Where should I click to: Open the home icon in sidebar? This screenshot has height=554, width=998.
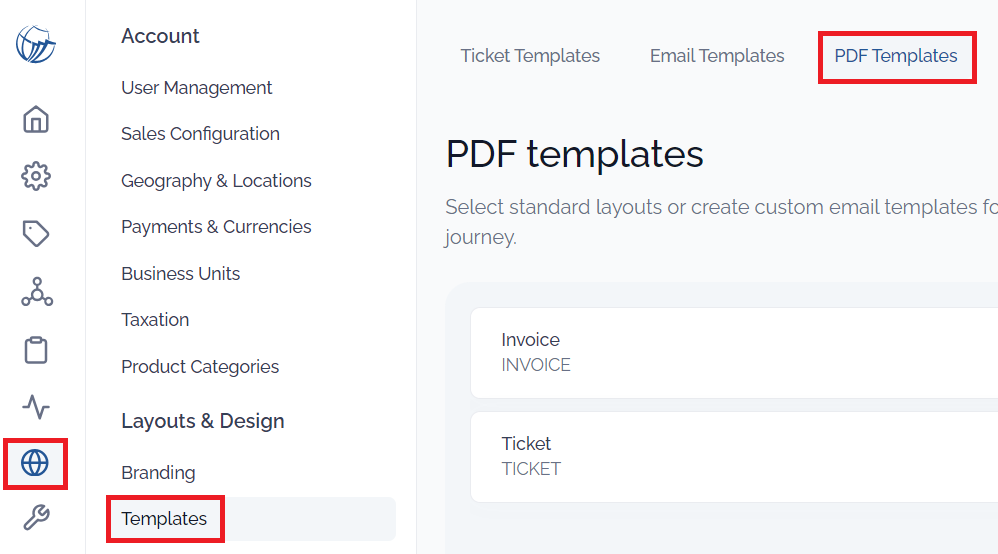36,119
